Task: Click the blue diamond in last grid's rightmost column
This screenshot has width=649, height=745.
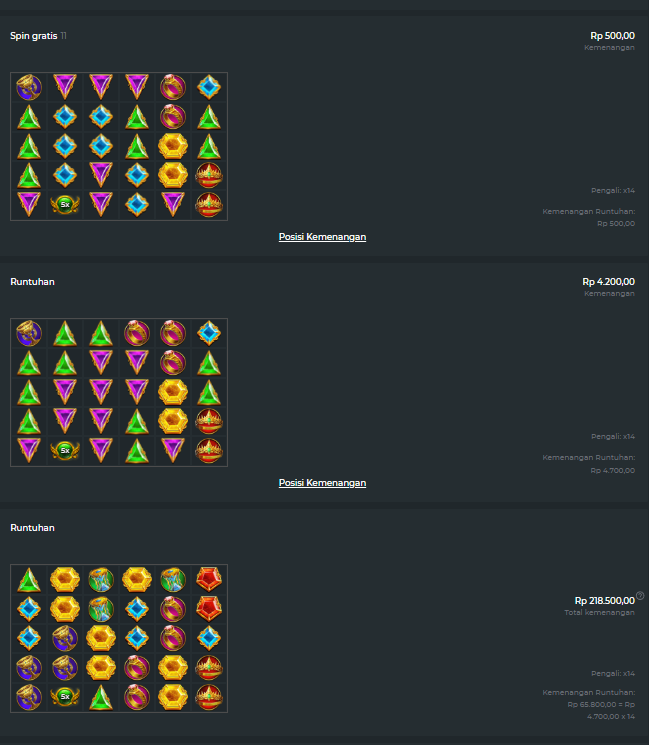Action: pyautogui.click(x=209, y=638)
